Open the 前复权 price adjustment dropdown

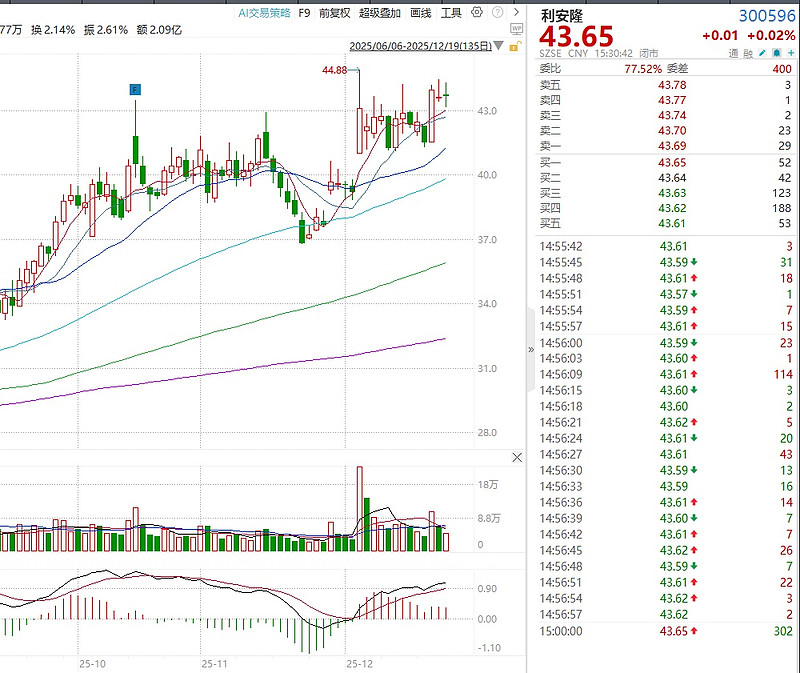334,13
